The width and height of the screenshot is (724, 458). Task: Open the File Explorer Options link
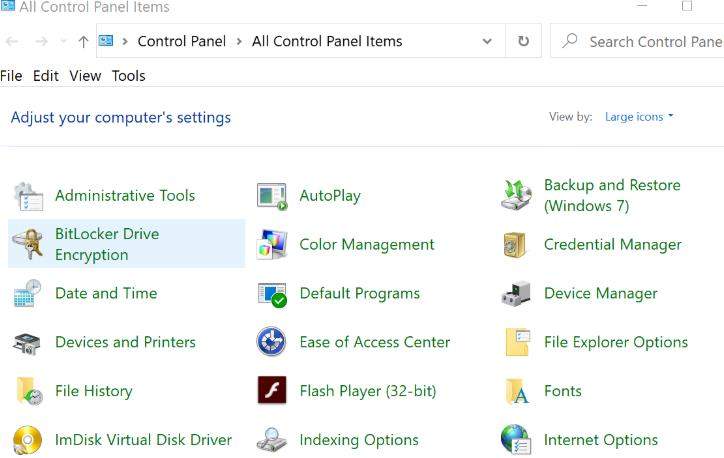coord(615,342)
